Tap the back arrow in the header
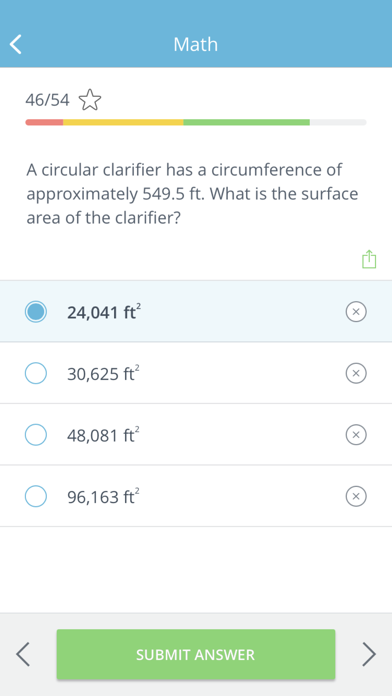This screenshot has width=392, height=696. point(16,44)
